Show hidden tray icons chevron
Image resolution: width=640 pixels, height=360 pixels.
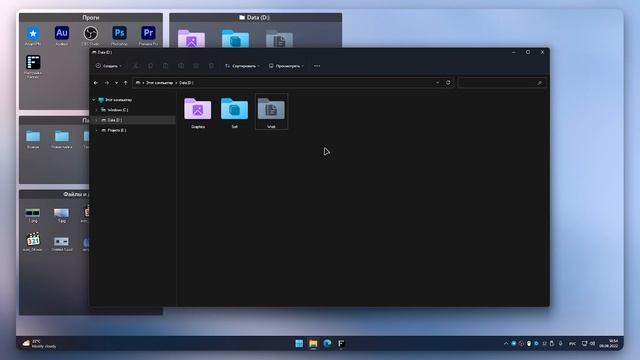[506, 344]
